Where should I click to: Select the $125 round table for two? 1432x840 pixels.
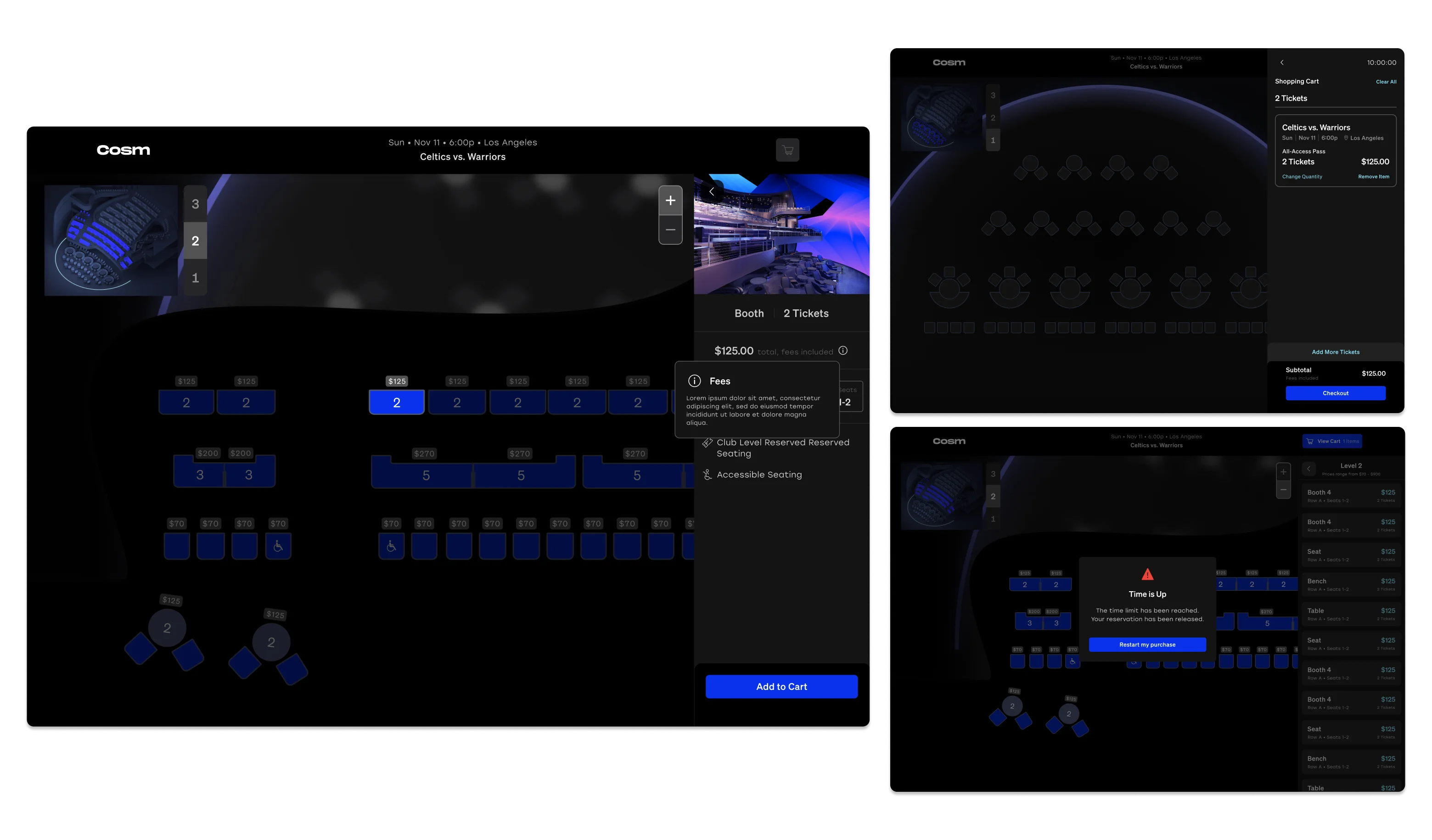coord(167,627)
